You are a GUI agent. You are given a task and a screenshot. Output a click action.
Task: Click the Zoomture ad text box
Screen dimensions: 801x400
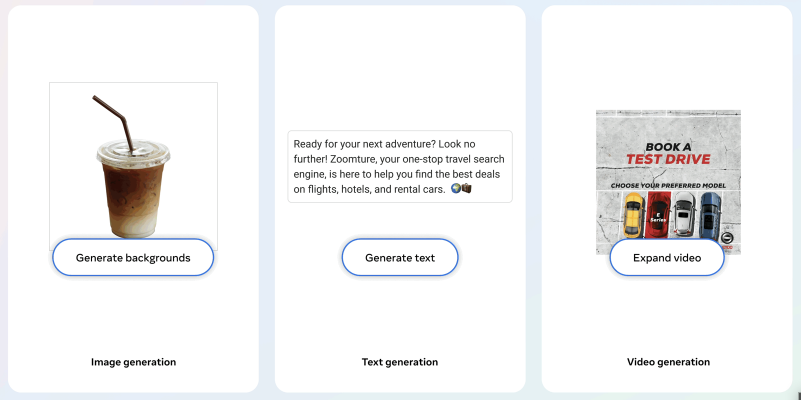[399, 166]
